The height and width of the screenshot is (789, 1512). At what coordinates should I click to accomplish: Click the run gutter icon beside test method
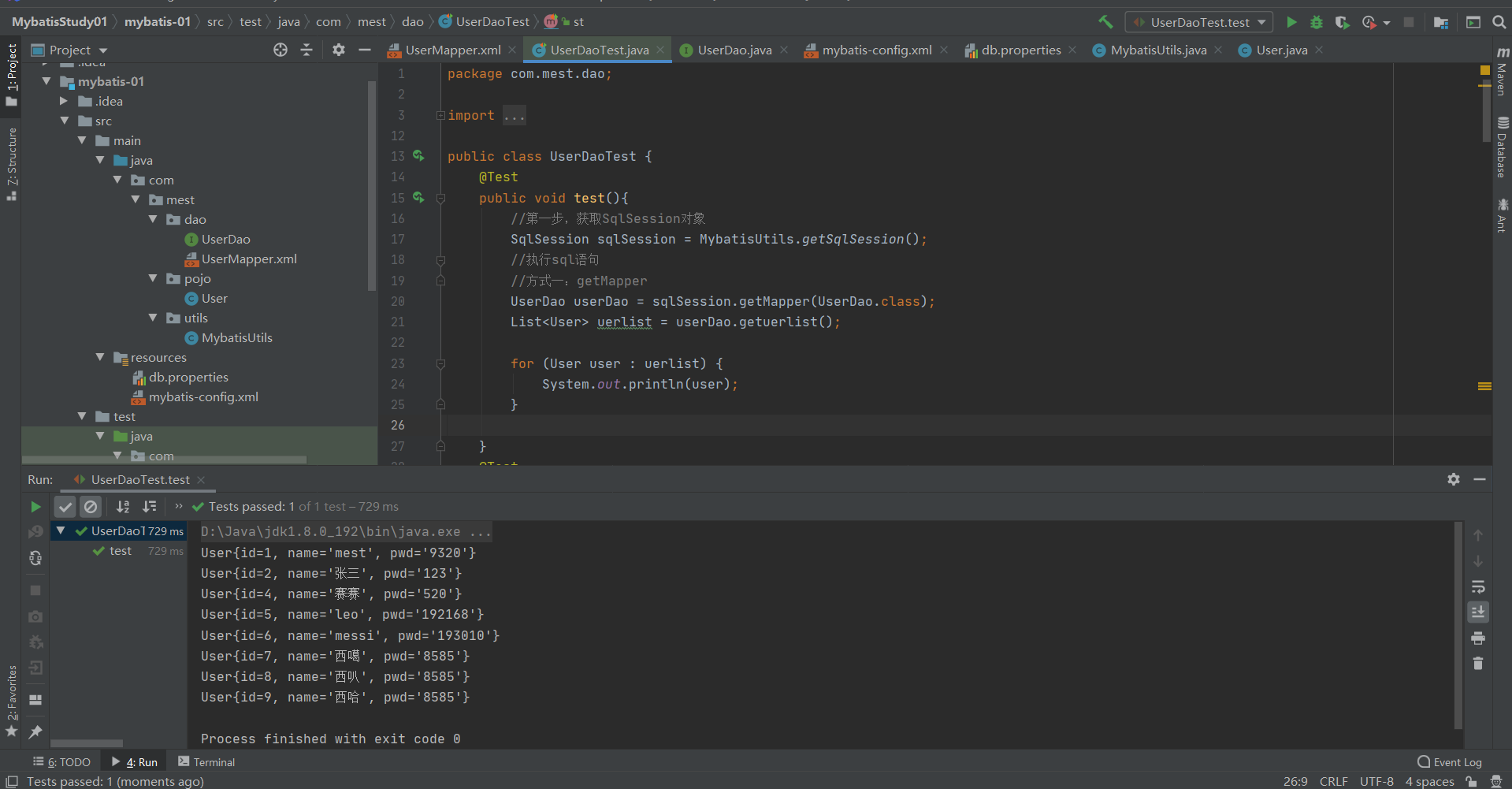pyautogui.click(x=418, y=198)
